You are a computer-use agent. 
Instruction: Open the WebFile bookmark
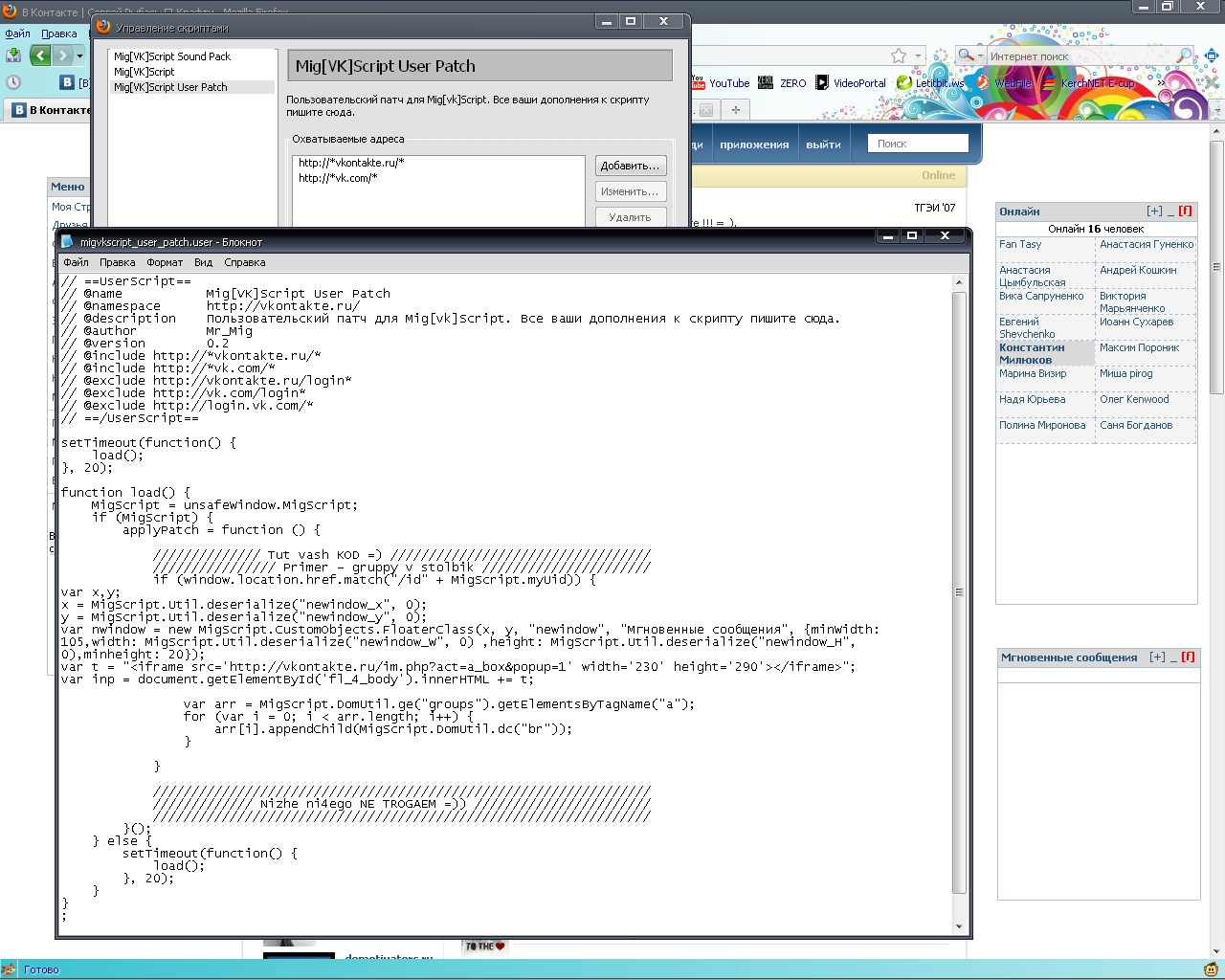click(x=1003, y=83)
